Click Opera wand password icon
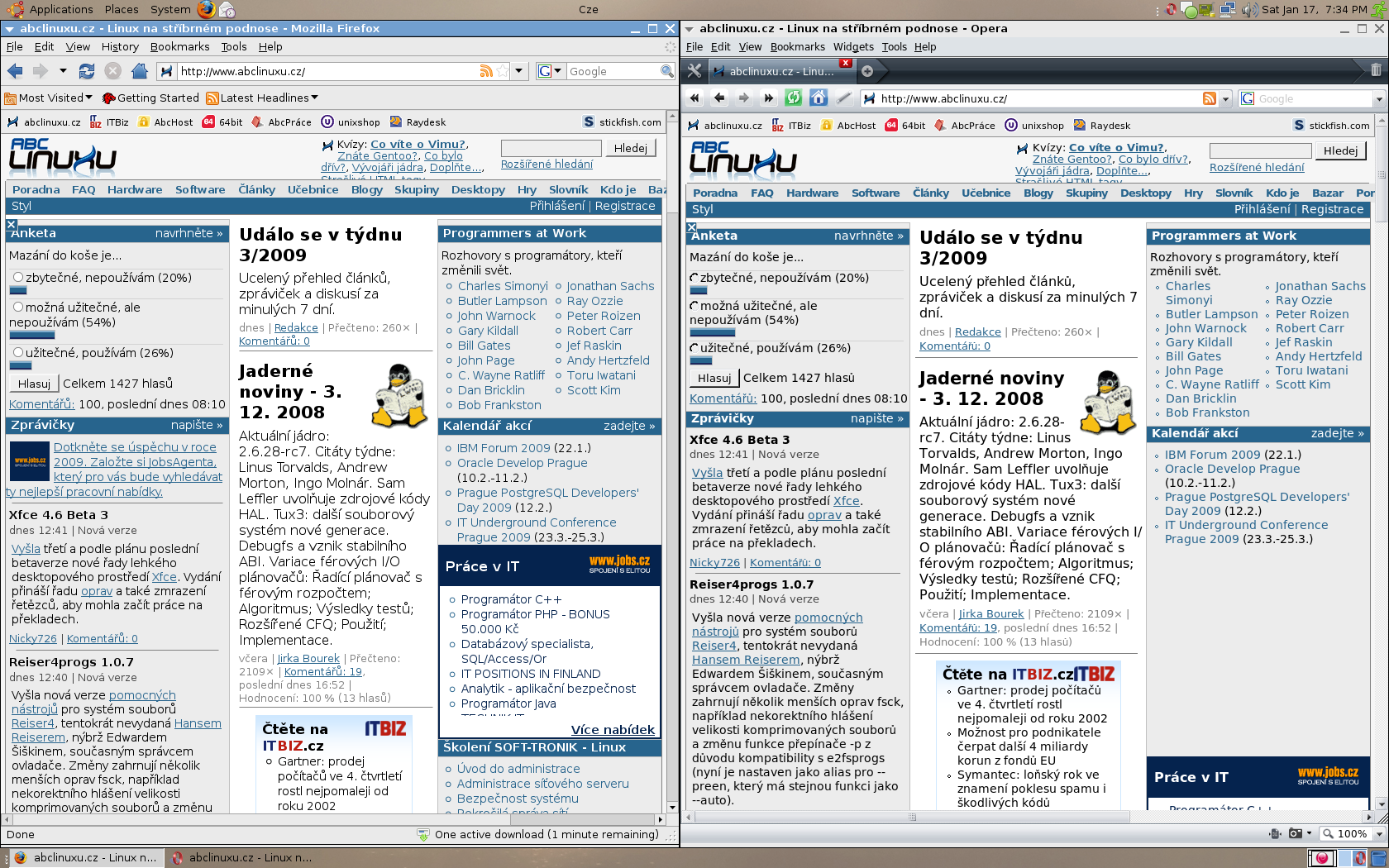1389x868 pixels. tap(843, 98)
